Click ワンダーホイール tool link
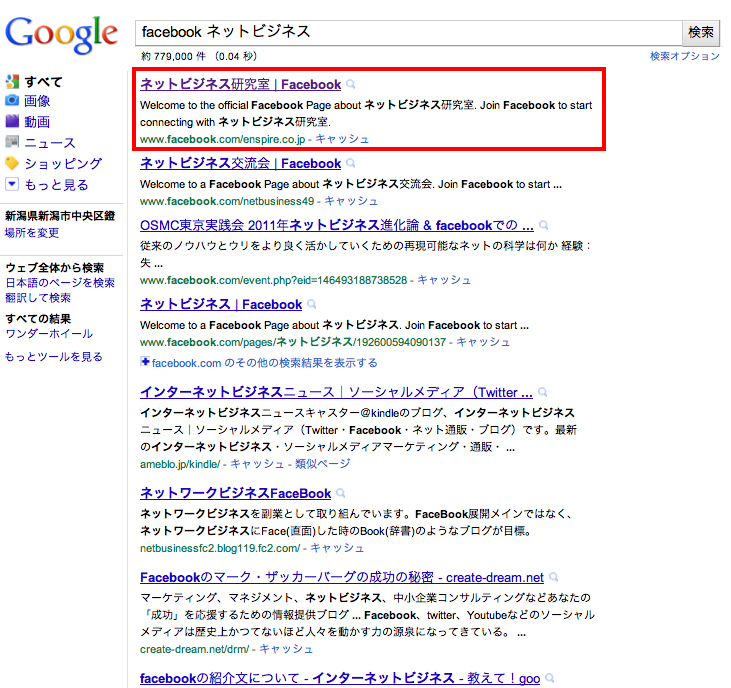The height and width of the screenshot is (688, 731). pyautogui.click(x=49, y=334)
